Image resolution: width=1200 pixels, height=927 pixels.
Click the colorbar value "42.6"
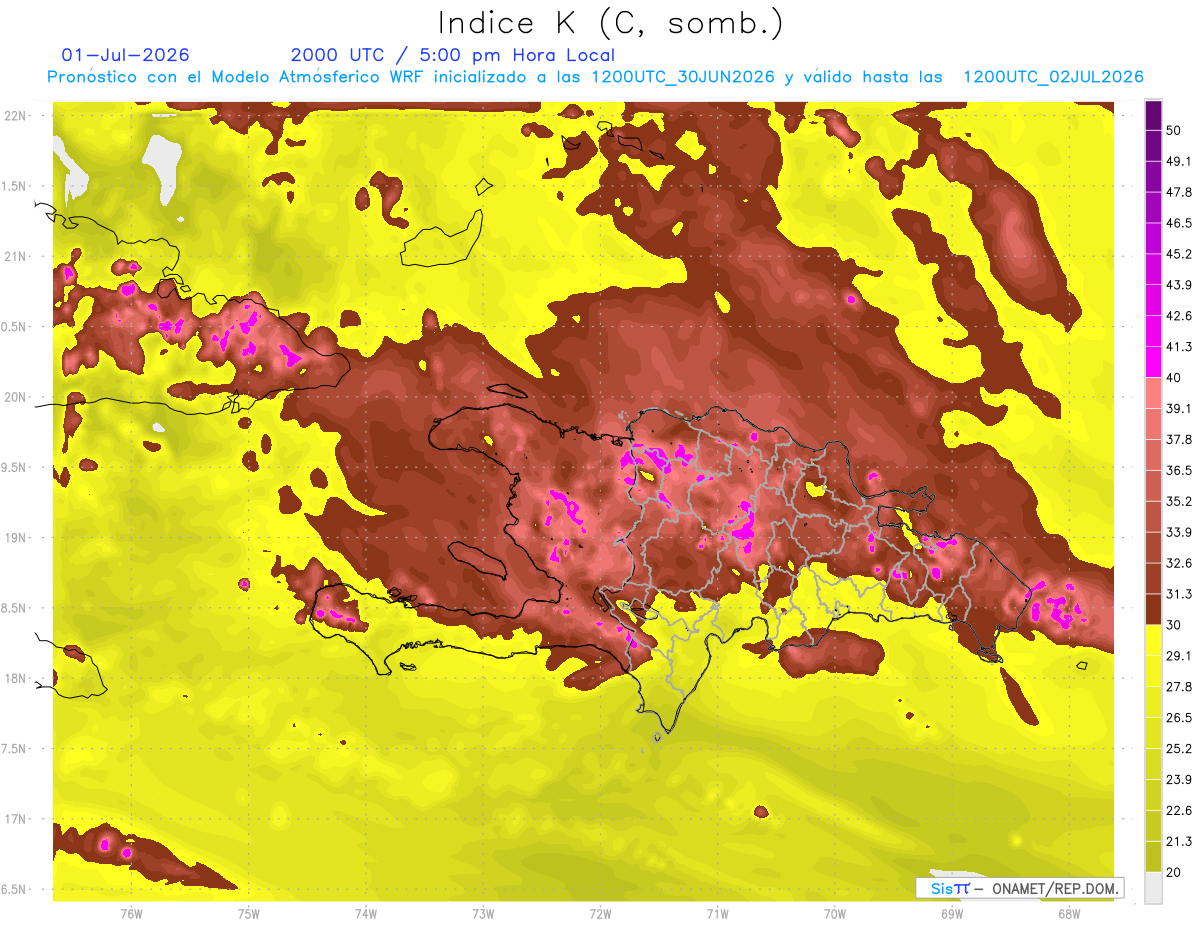coord(1179,316)
